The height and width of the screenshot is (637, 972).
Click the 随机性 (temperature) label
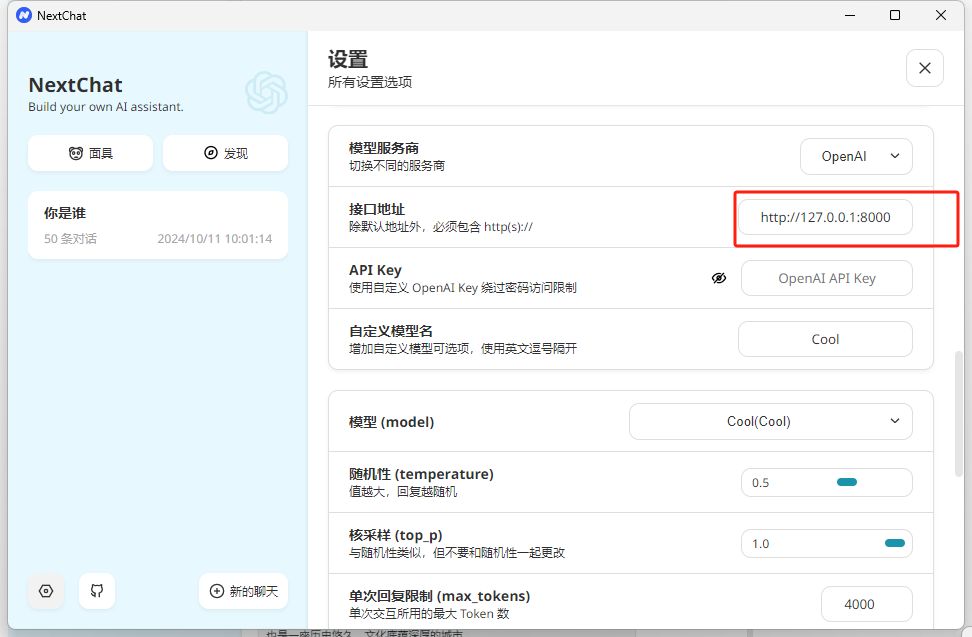422,474
